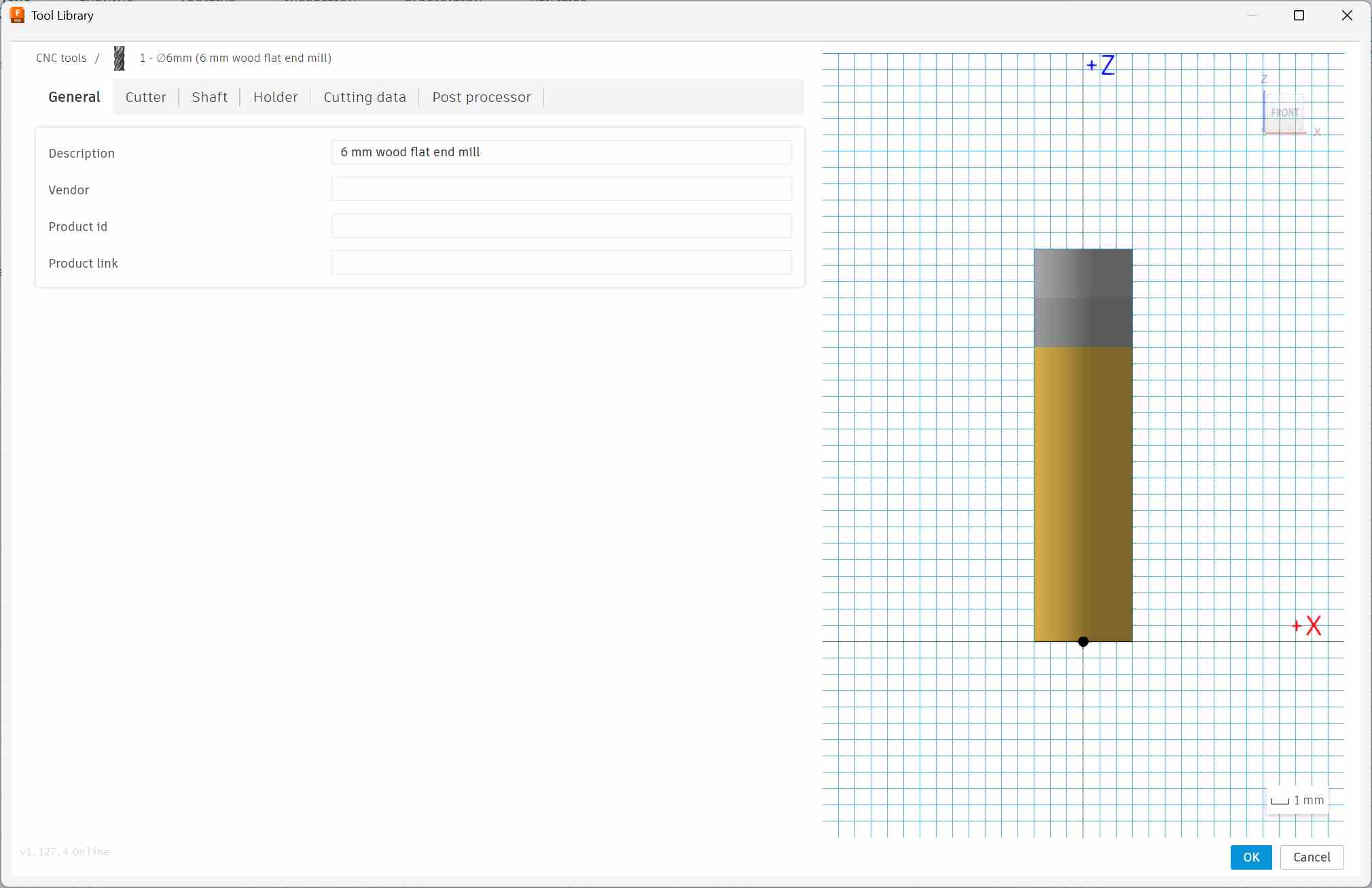Image resolution: width=1372 pixels, height=888 pixels.
Task: Navigate to CNC tools breadcrumb link
Action: click(x=61, y=58)
